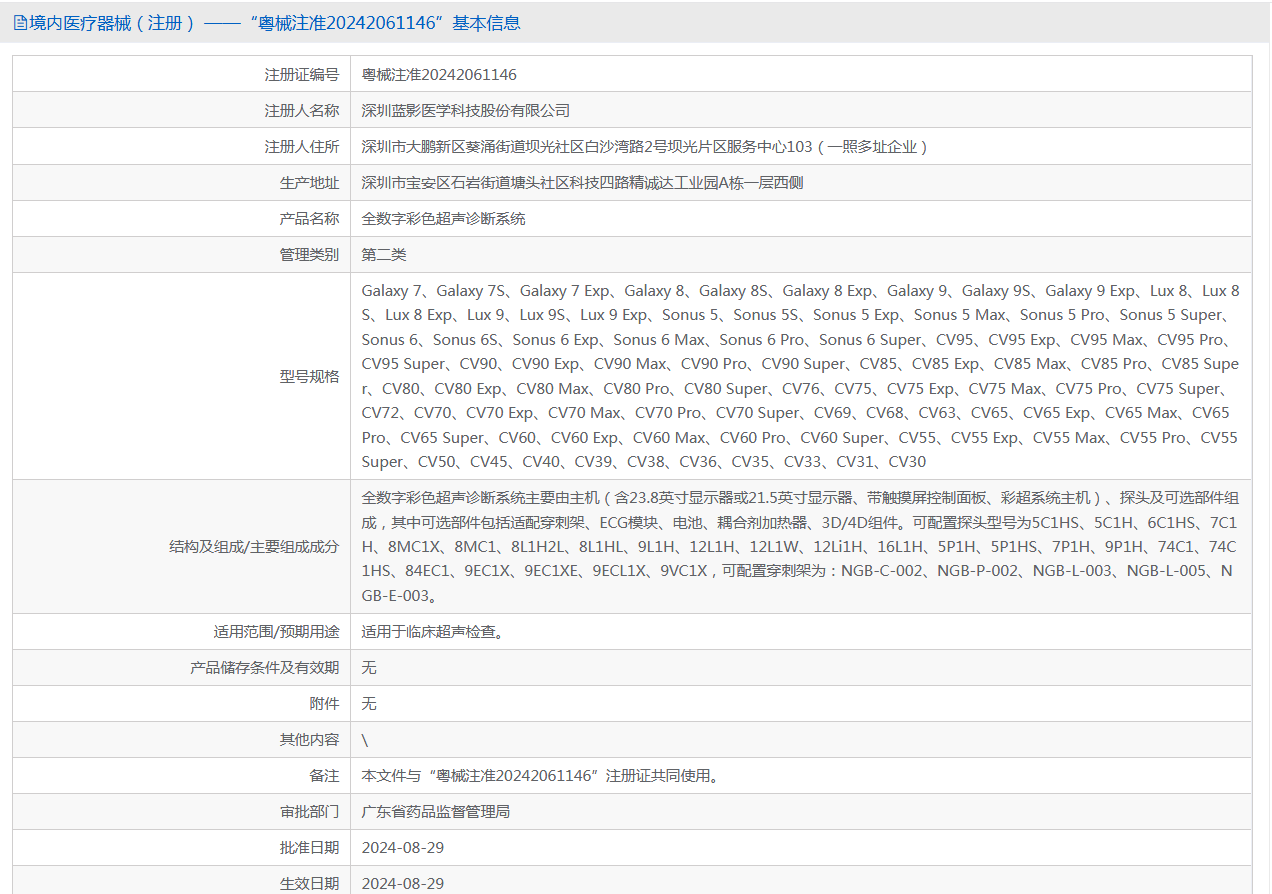Select the approving department '广东省药品监督管理局'
The height and width of the screenshot is (894, 1272).
[436, 811]
